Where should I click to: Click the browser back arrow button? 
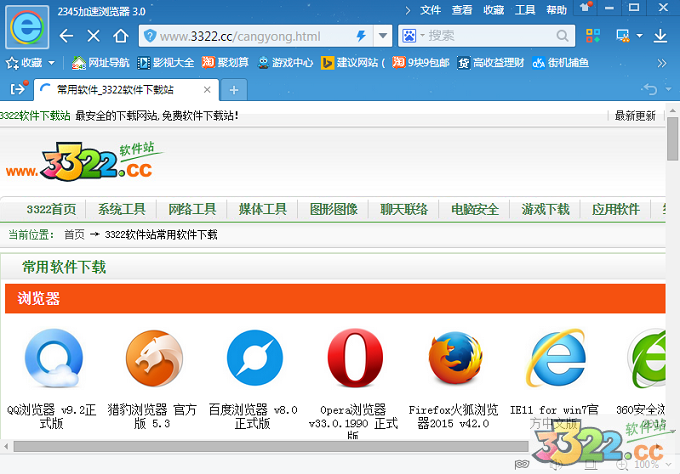pyautogui.click(x=66, y=36)
